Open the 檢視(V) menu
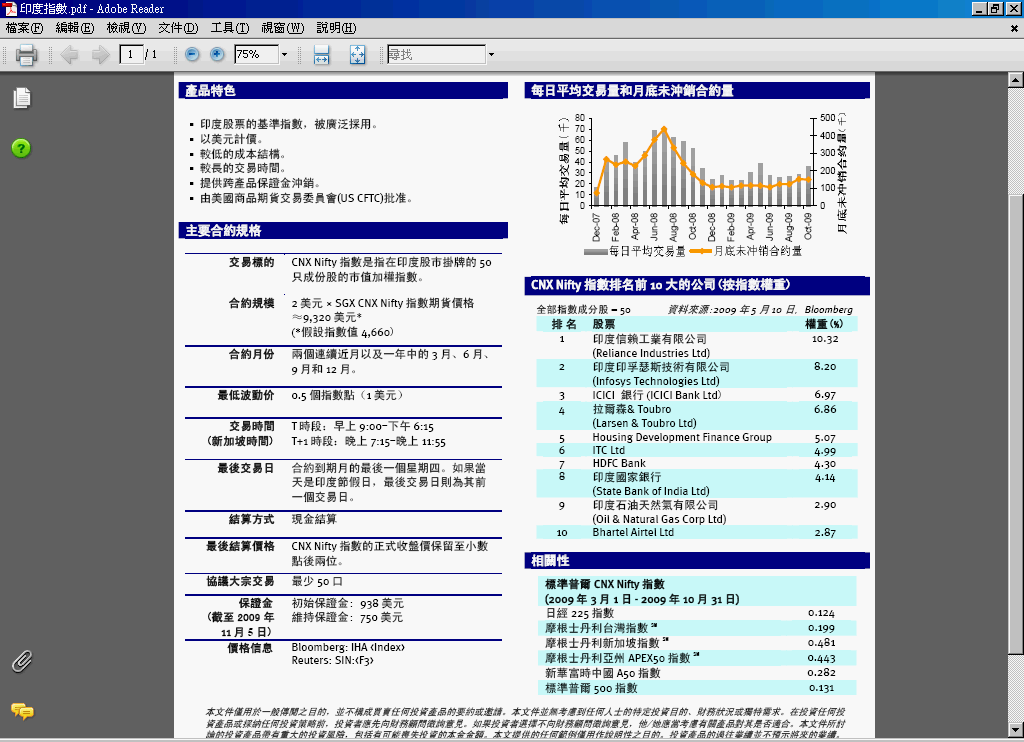Image resolution: width=1024 pixels, height=742 pixels. [126, 28]
